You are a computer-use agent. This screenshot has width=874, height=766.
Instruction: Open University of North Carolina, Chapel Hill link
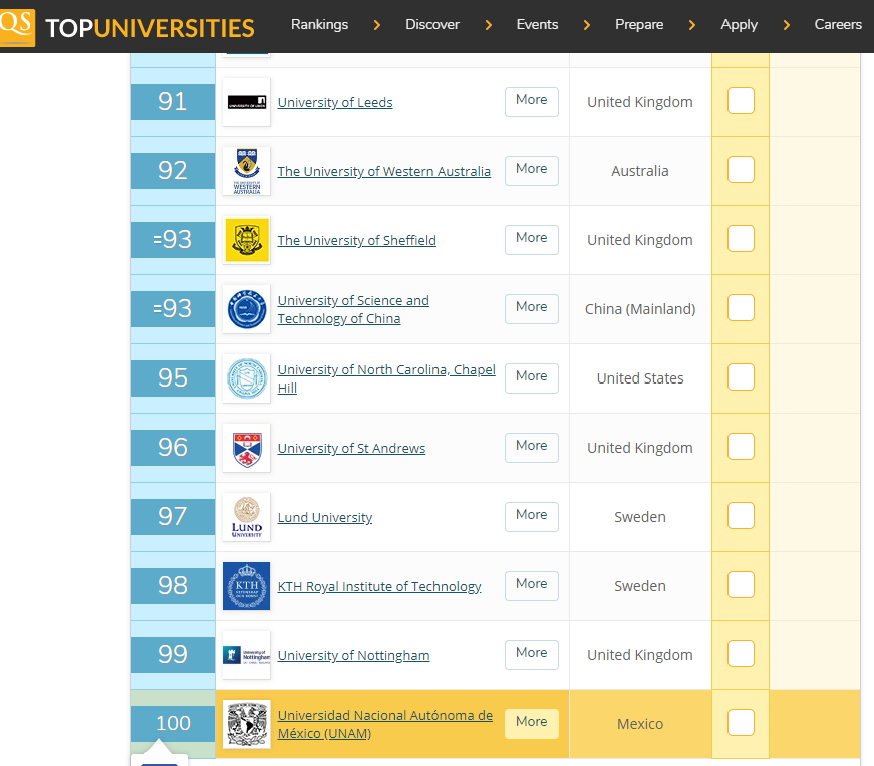[x=386, y=379]
